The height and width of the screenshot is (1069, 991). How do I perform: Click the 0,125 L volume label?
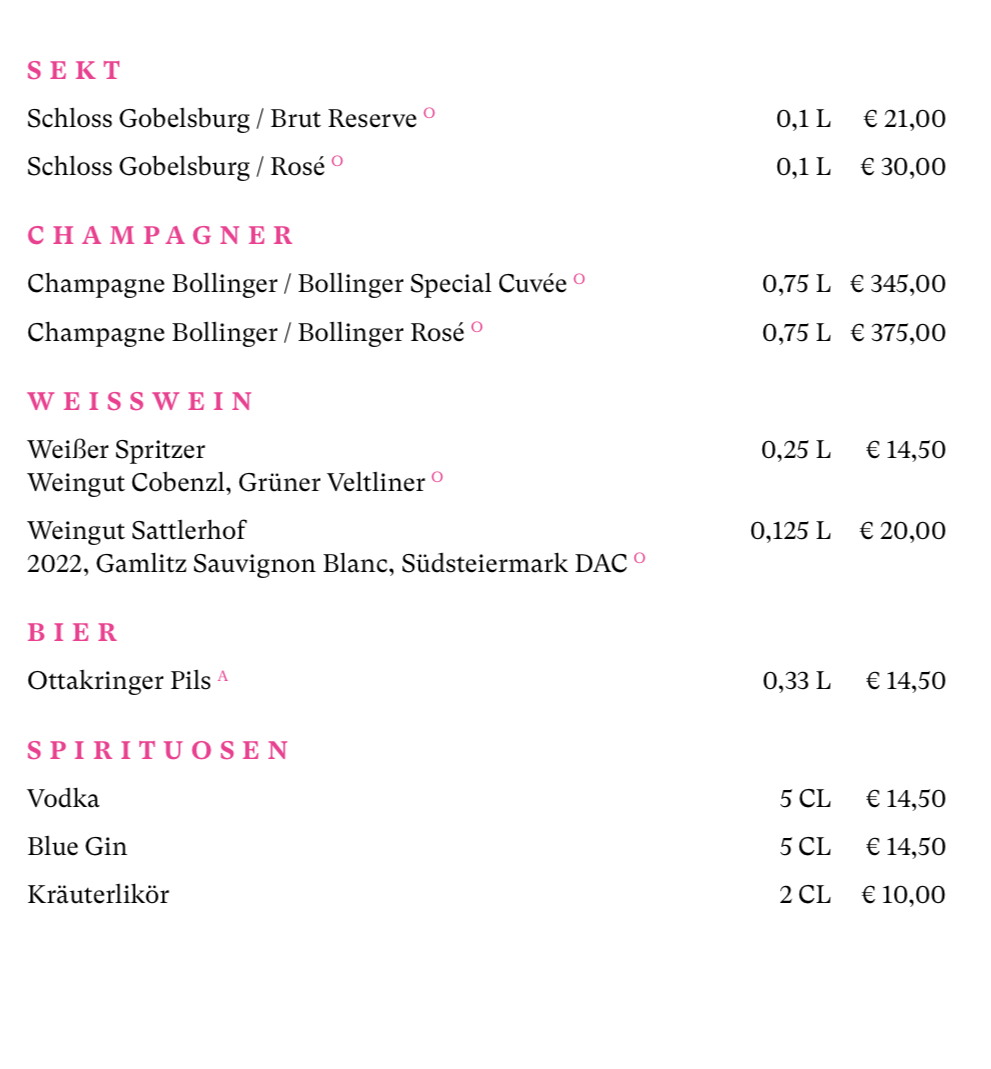coord(790,530)
